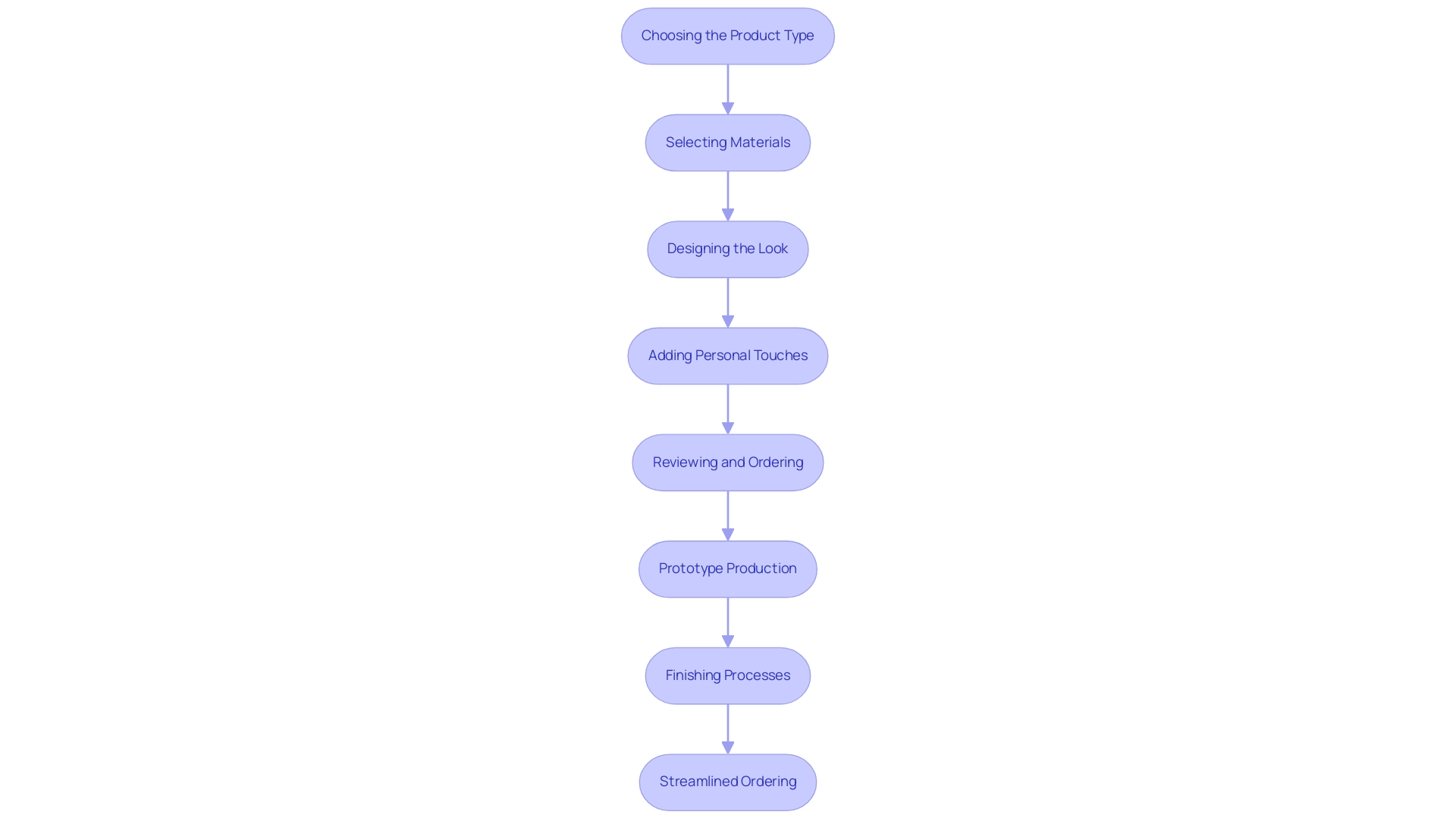Image resolution: width=1456 pixels, height=821 pixels.
Task: Select the Adding Personal Touches step
Action: pos(728,355)
